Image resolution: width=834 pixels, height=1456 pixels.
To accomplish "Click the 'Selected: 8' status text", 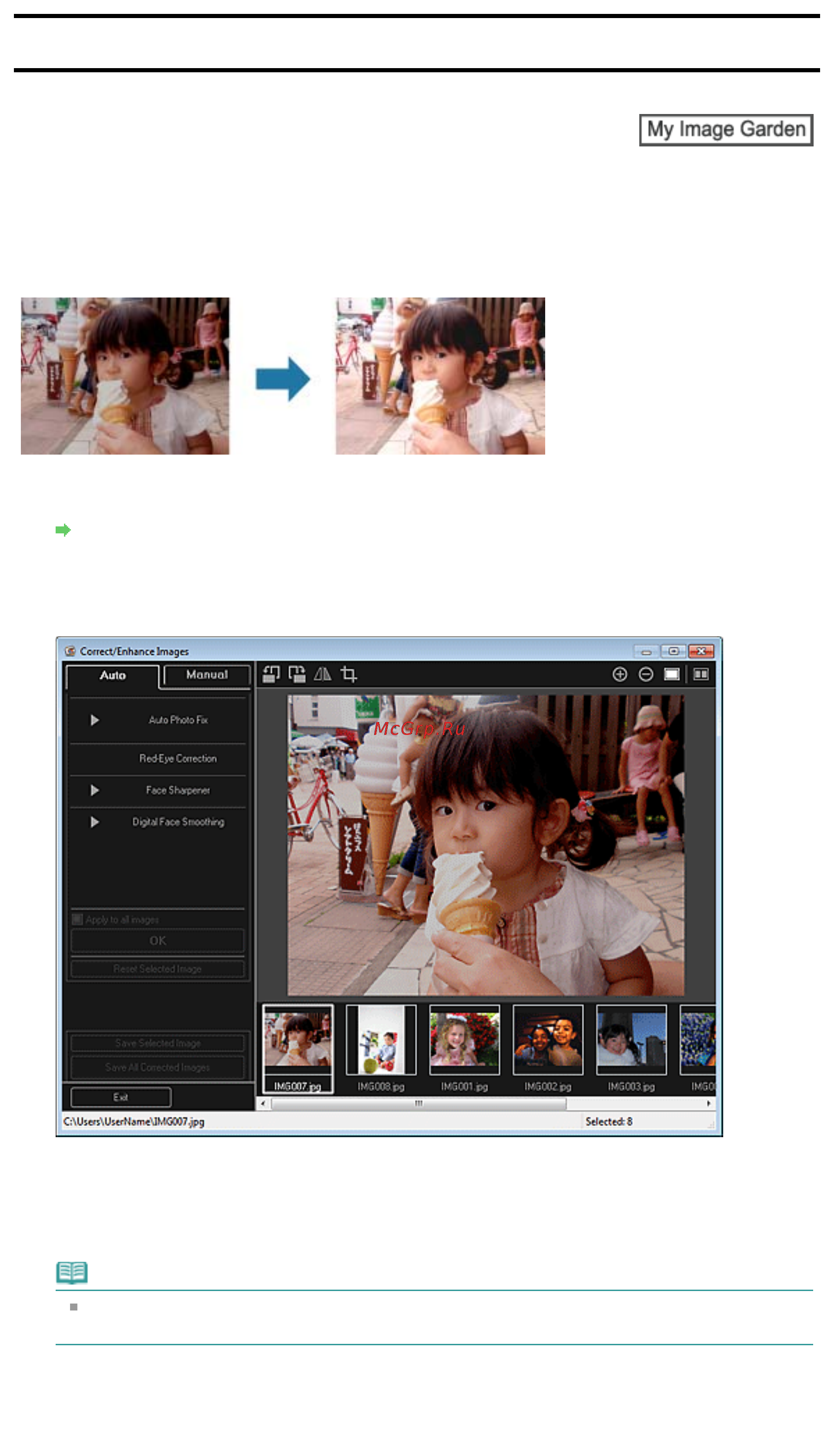I will (x=608, y=1121).
